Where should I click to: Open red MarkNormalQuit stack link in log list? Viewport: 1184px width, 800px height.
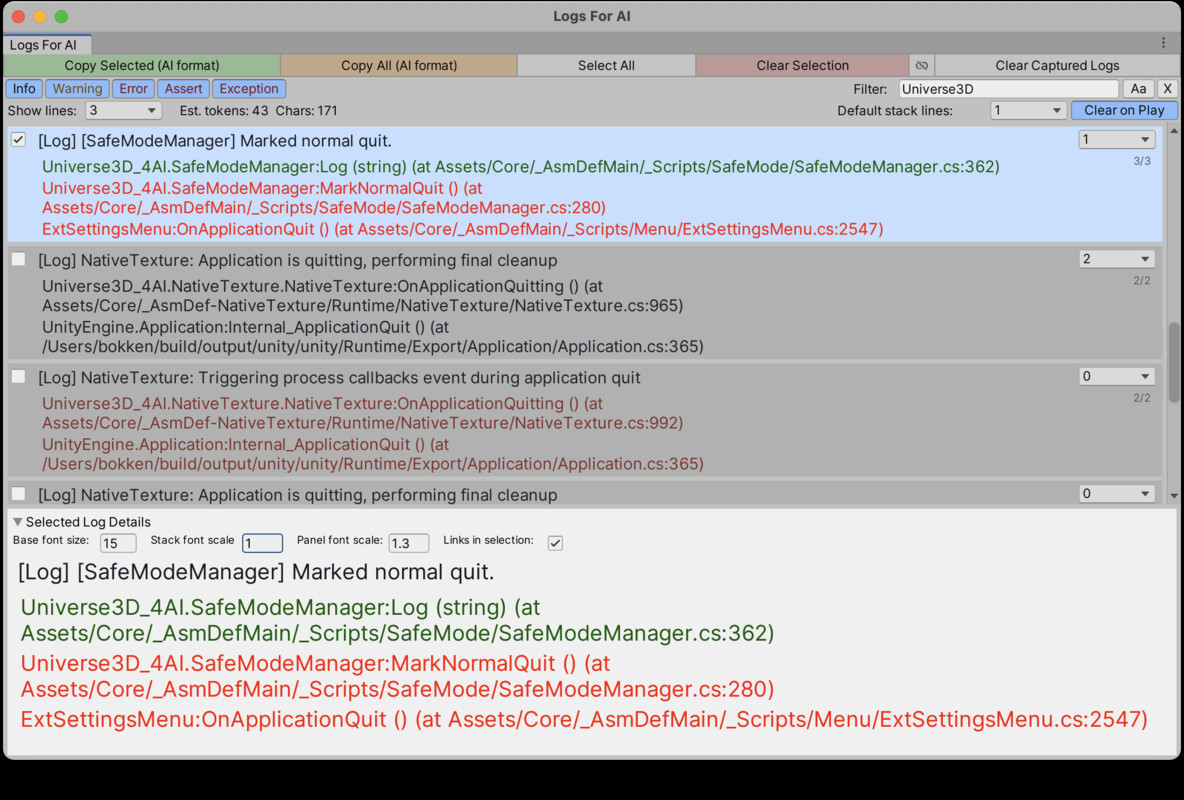click(x=324, y=198)
